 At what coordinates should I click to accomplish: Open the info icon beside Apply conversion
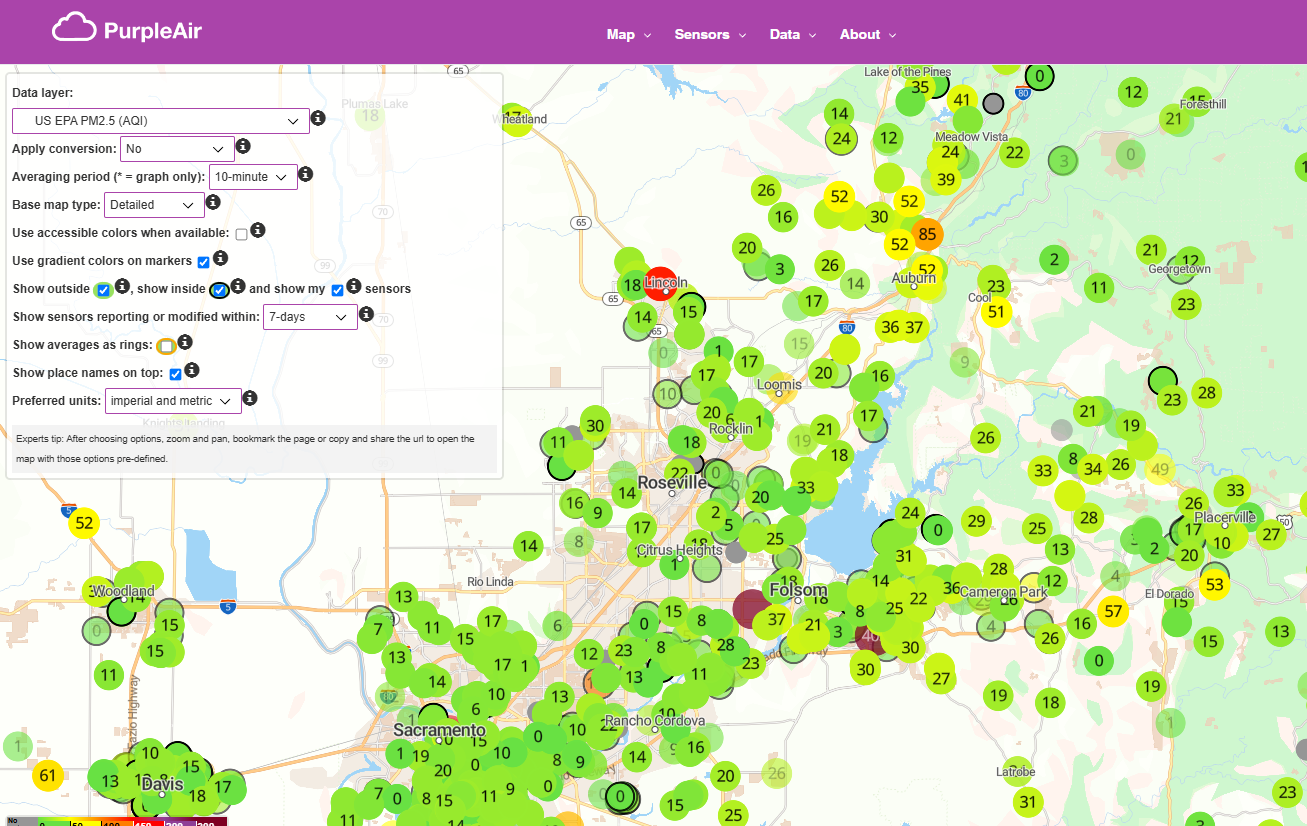tap(242, 146)
